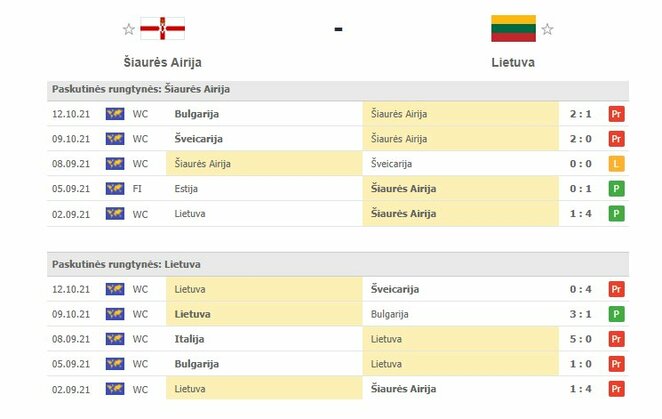Toggle the favorite star beside Lietuva flag
662x419 pixels.
pyautogui.click(x=547, y=29)
